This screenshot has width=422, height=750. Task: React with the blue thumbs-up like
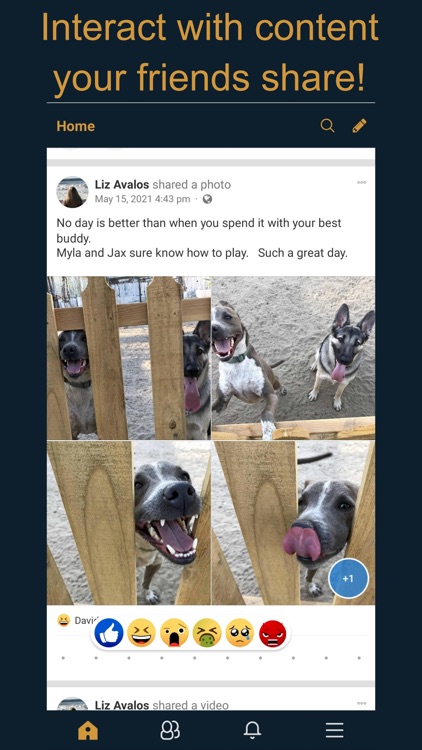[109, 633]
